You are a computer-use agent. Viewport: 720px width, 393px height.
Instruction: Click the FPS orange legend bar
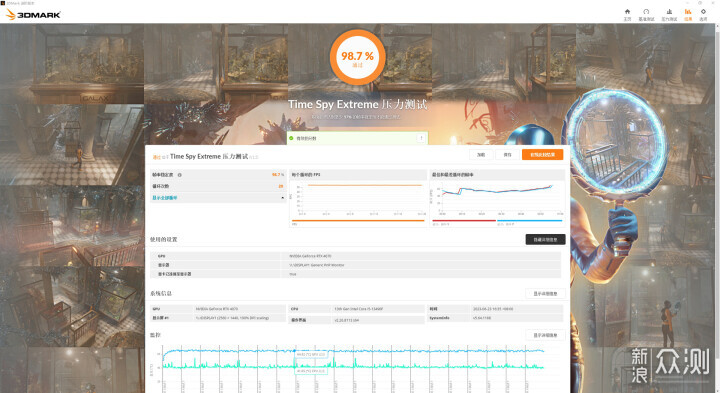click(358, 221)
